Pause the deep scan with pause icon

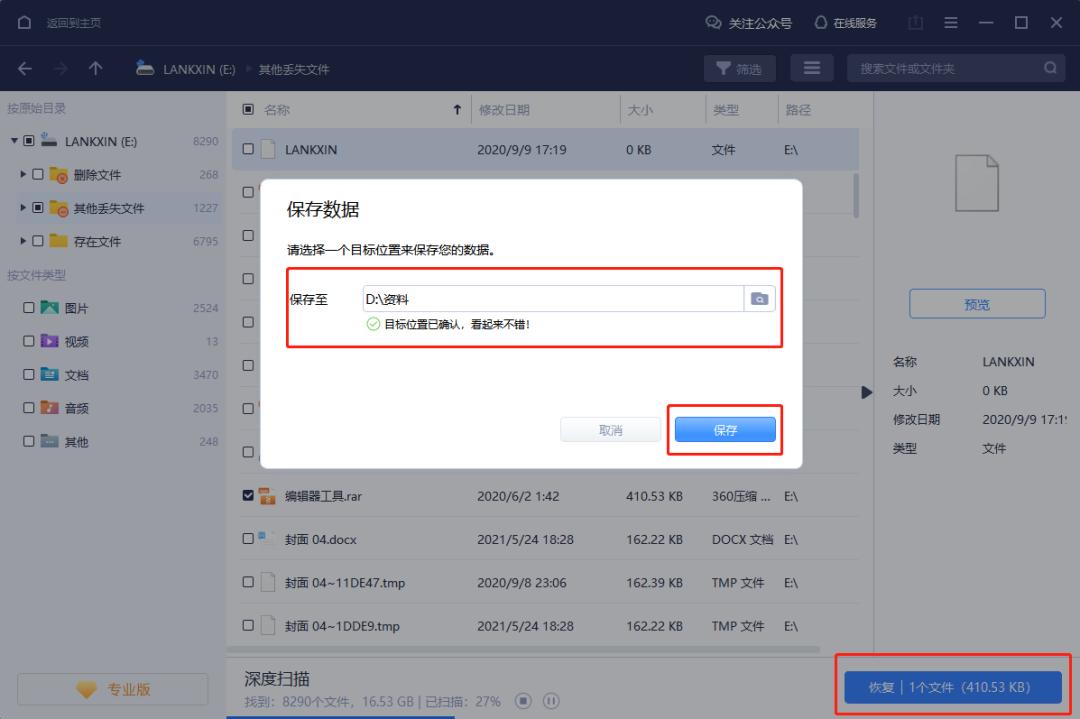[551, 701]
